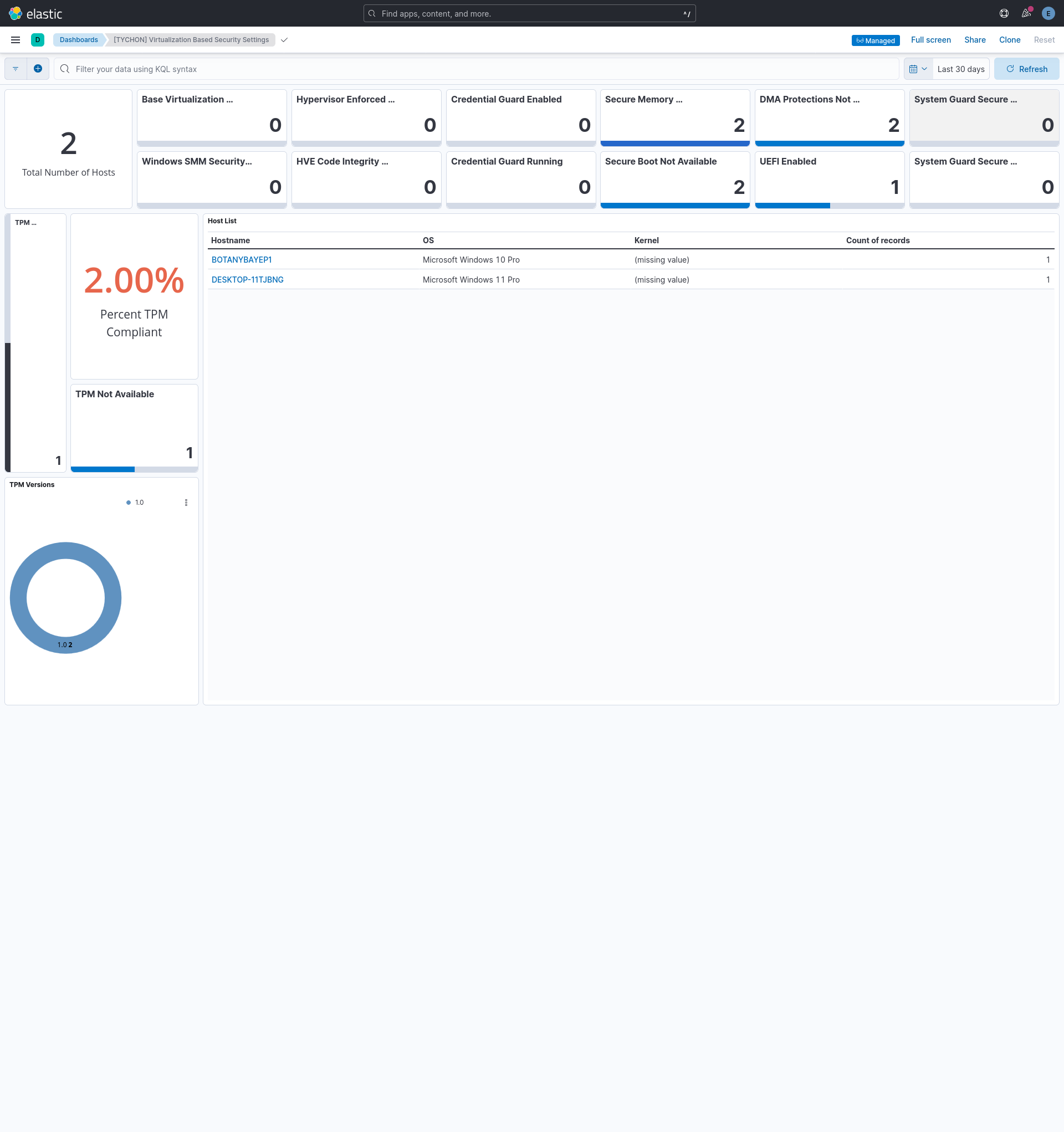
Task: Click HVE Code Integrity tile
Action: (x=366, y=180)
